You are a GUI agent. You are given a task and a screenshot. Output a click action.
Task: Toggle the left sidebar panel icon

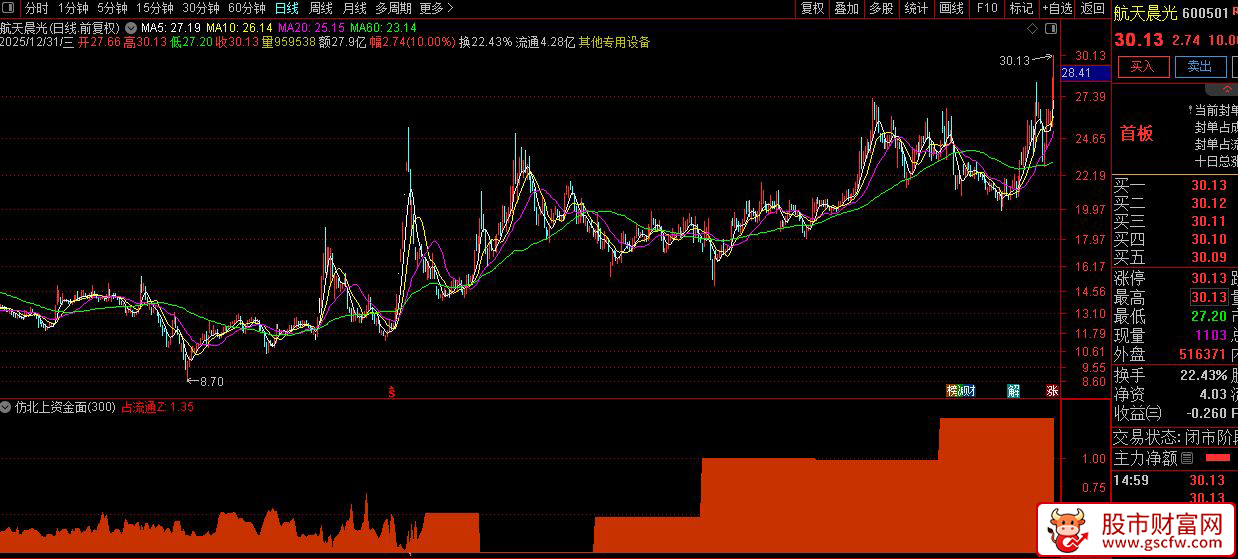point(9,8)
